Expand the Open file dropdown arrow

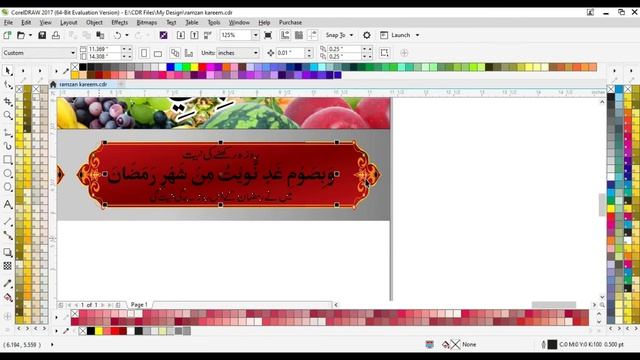30,36
